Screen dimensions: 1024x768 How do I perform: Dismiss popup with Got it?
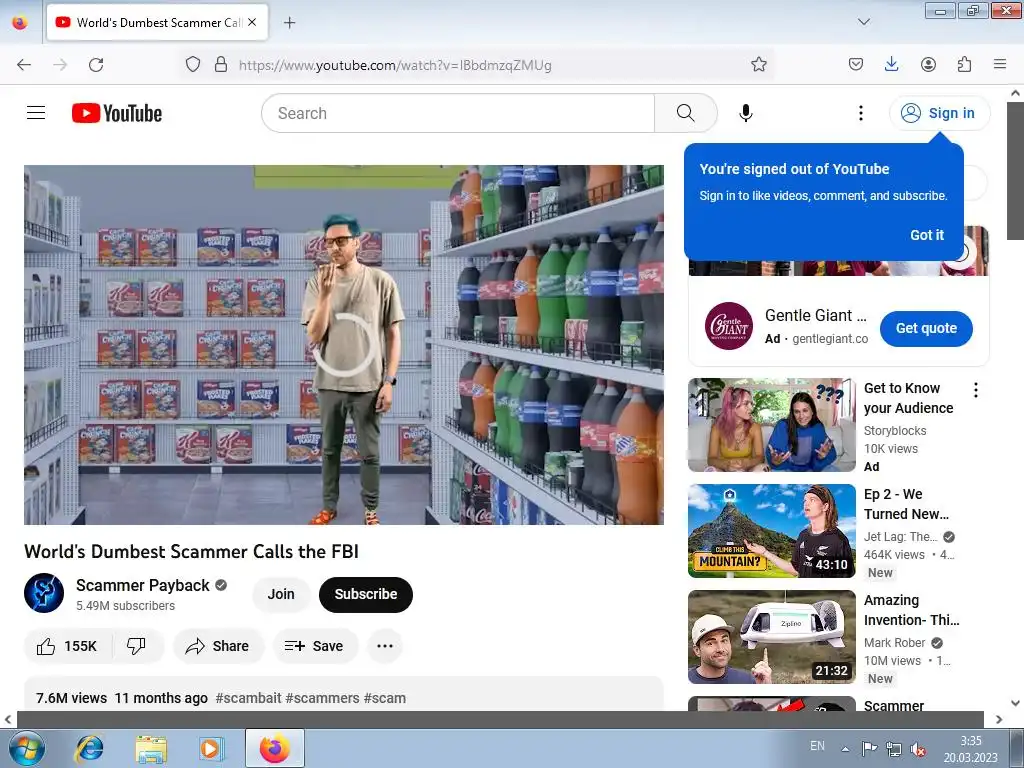click(x=927, y=235)
